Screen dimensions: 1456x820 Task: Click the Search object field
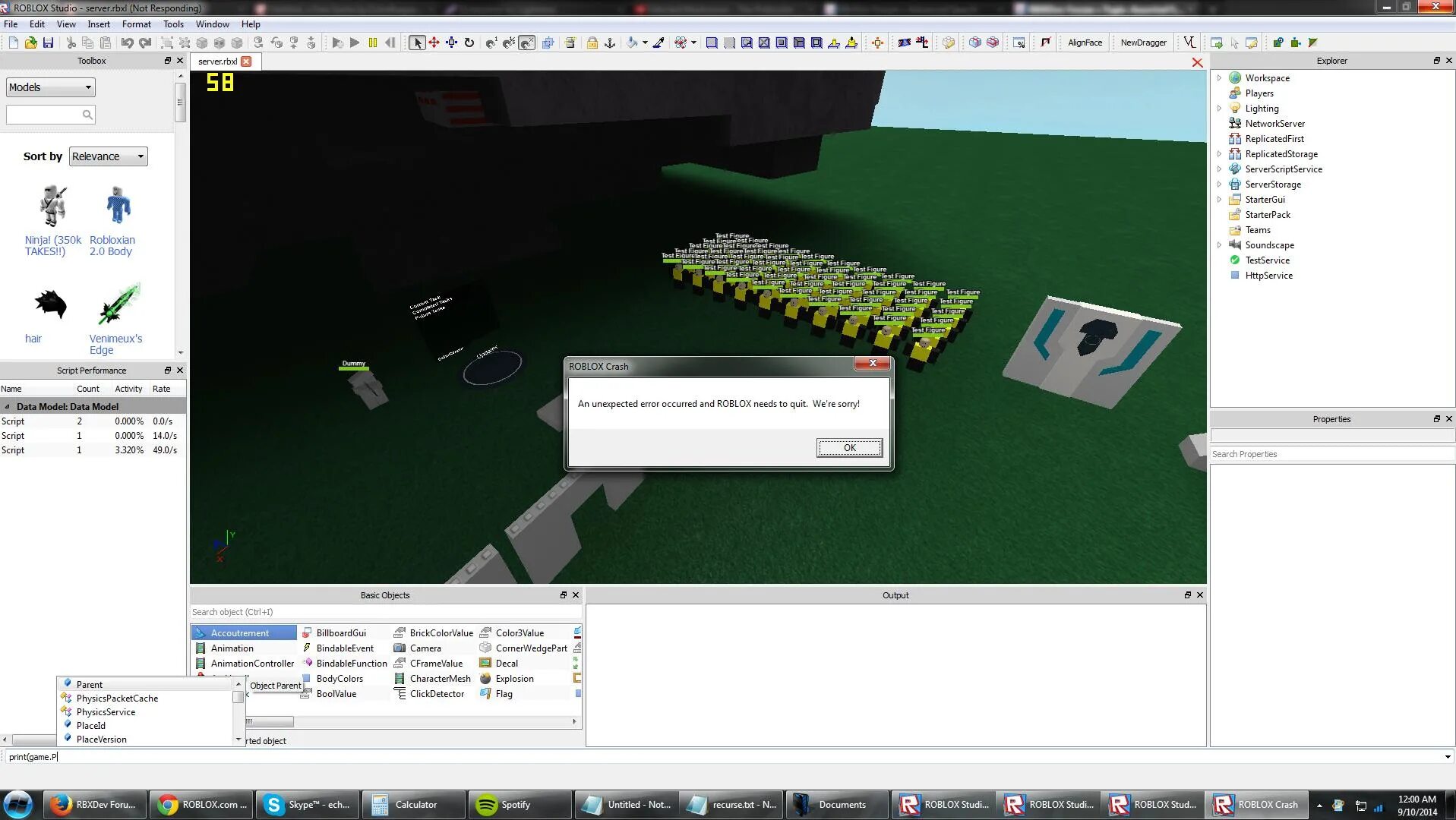(x=386, y=612)
